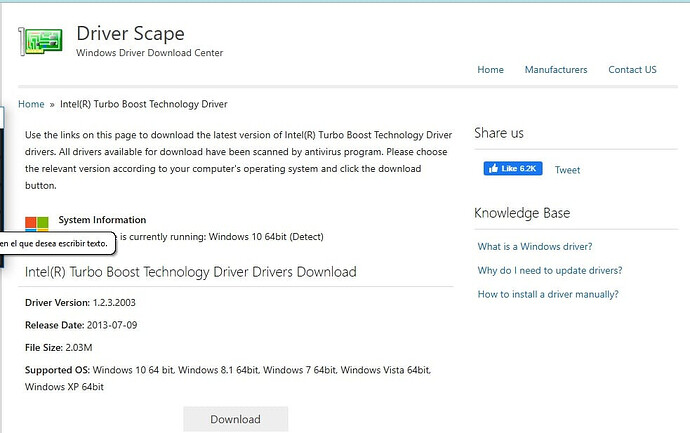Open 'How to install a driver manually?' link
690x433 pixels.
click(x=548, y=294)
